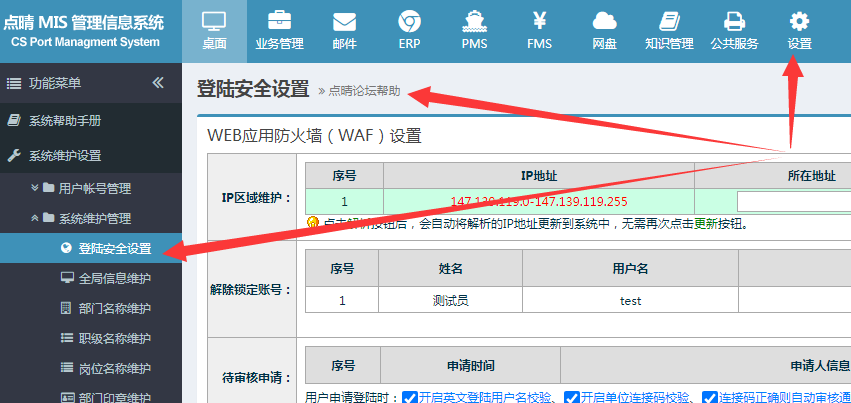Image resolution: width=851 pixels, height=403 pixels.
Task: Click the 知识管理 book icon
Action: tap(669, 21)
